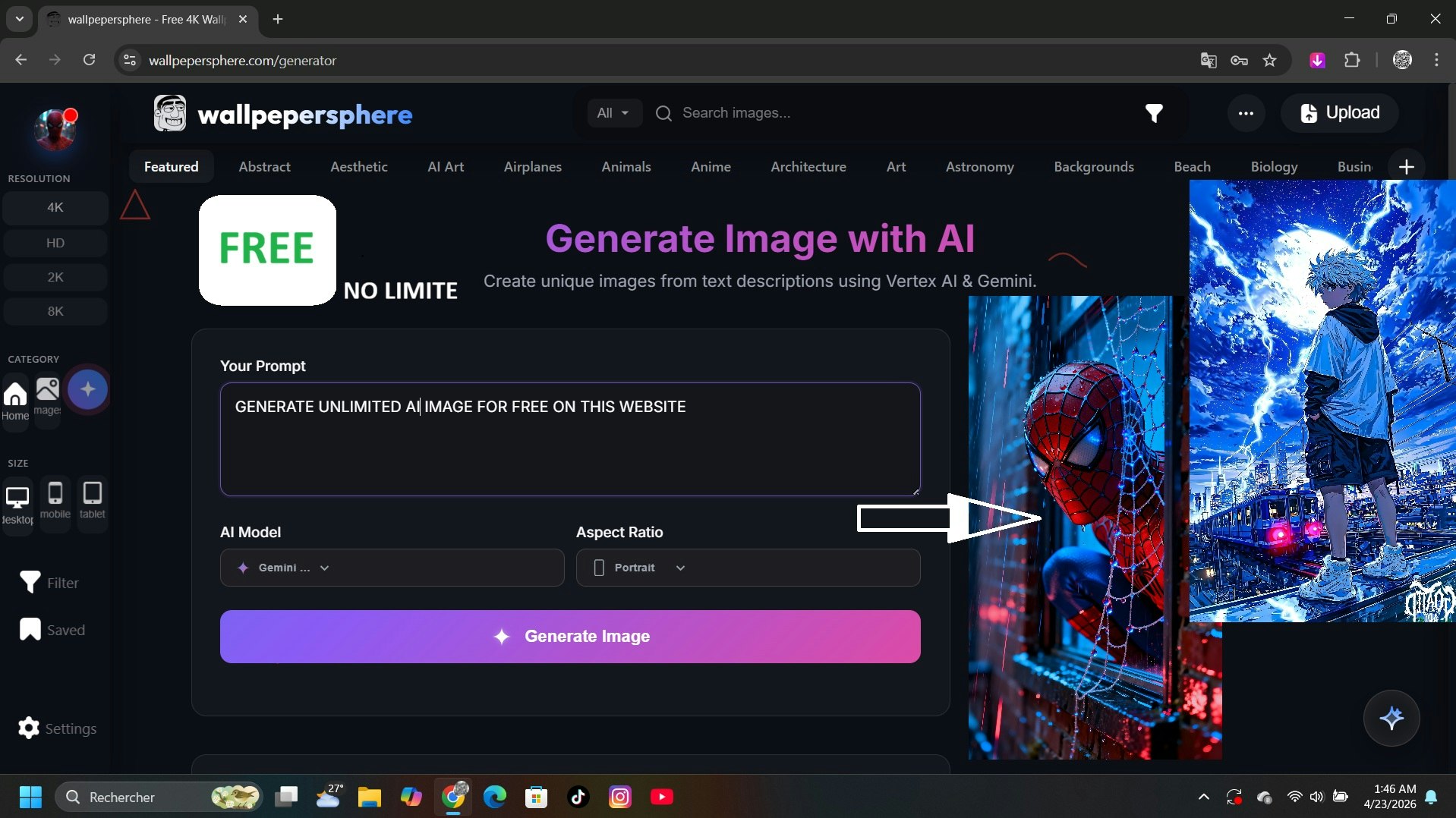Switch to the Architecture tab
This screenshot has height=818, width=1456.
808,167
